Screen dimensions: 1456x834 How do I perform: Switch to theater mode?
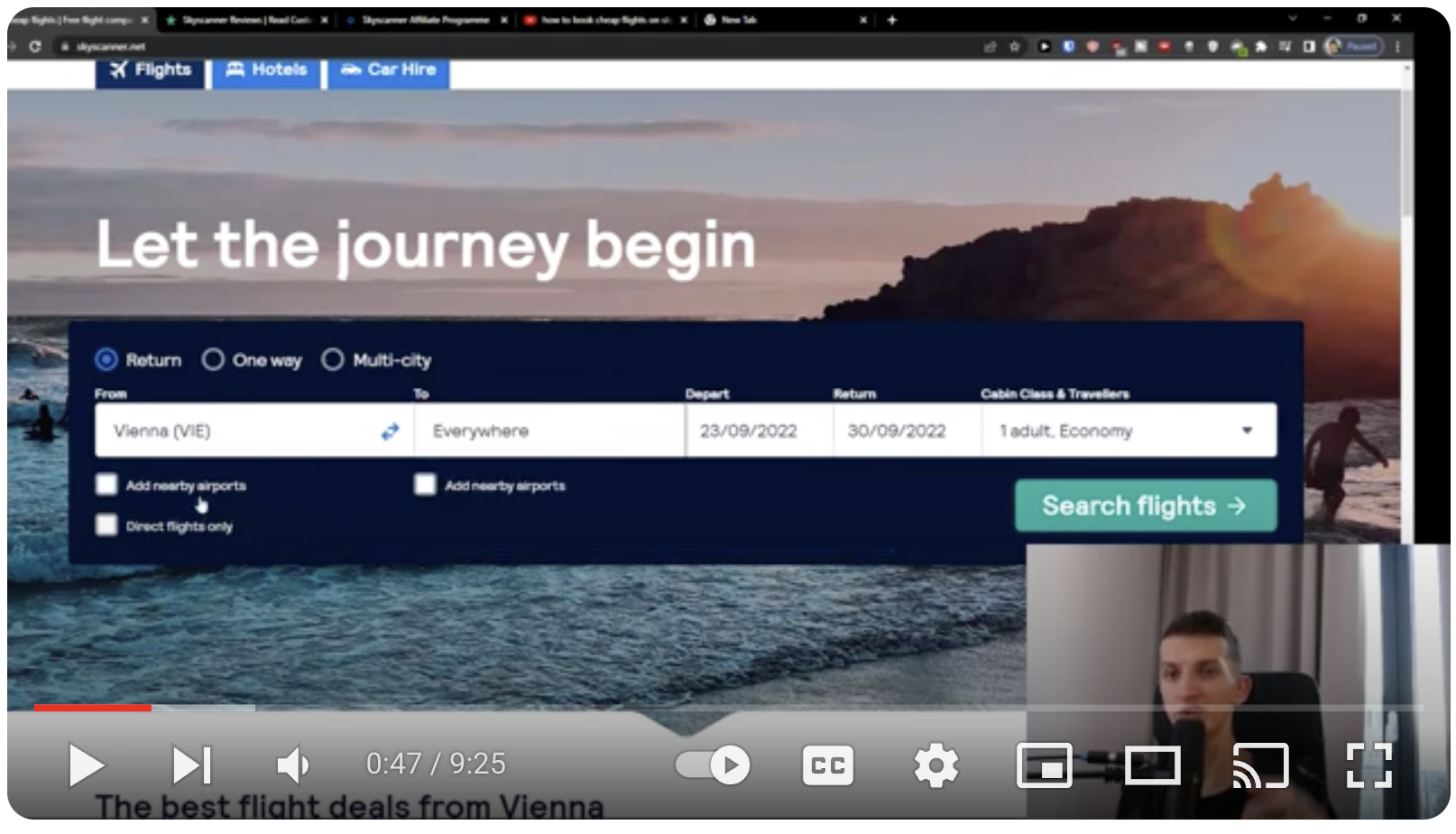coord(1152,766)
